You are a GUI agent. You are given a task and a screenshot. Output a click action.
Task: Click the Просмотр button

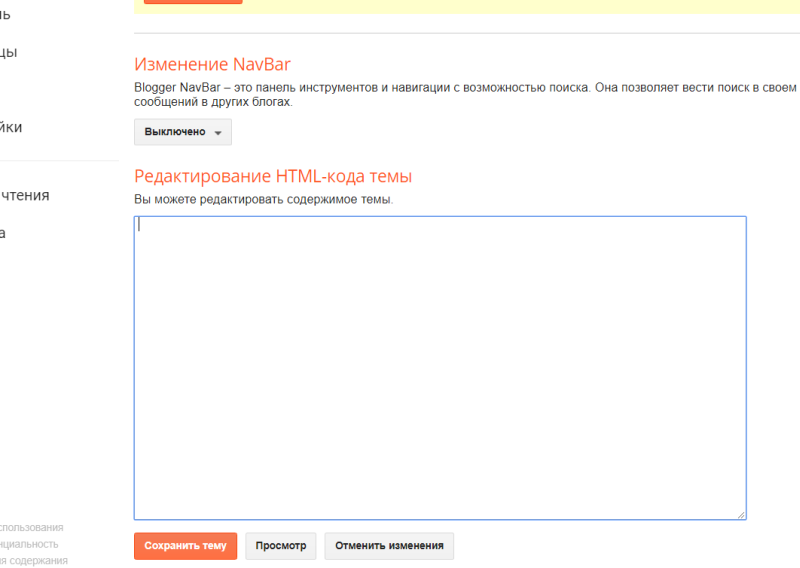point(281,546)
